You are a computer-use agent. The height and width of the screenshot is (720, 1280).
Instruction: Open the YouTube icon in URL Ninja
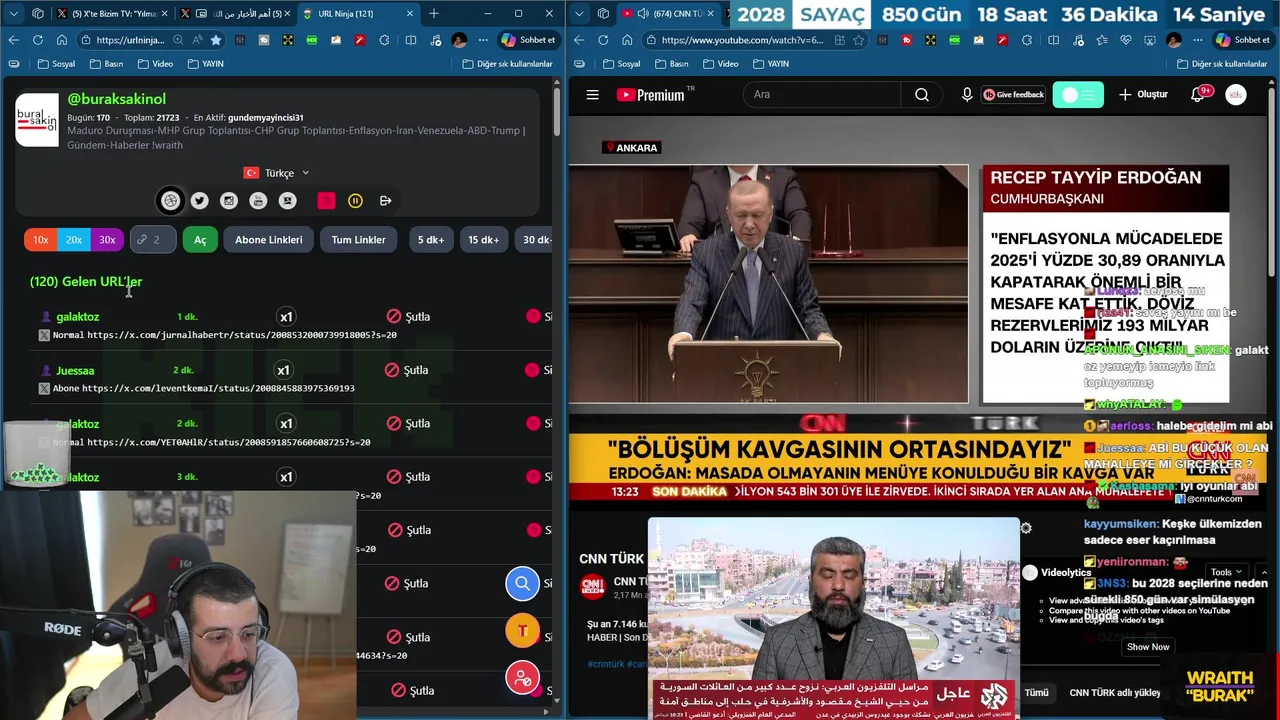click(258, 201)
